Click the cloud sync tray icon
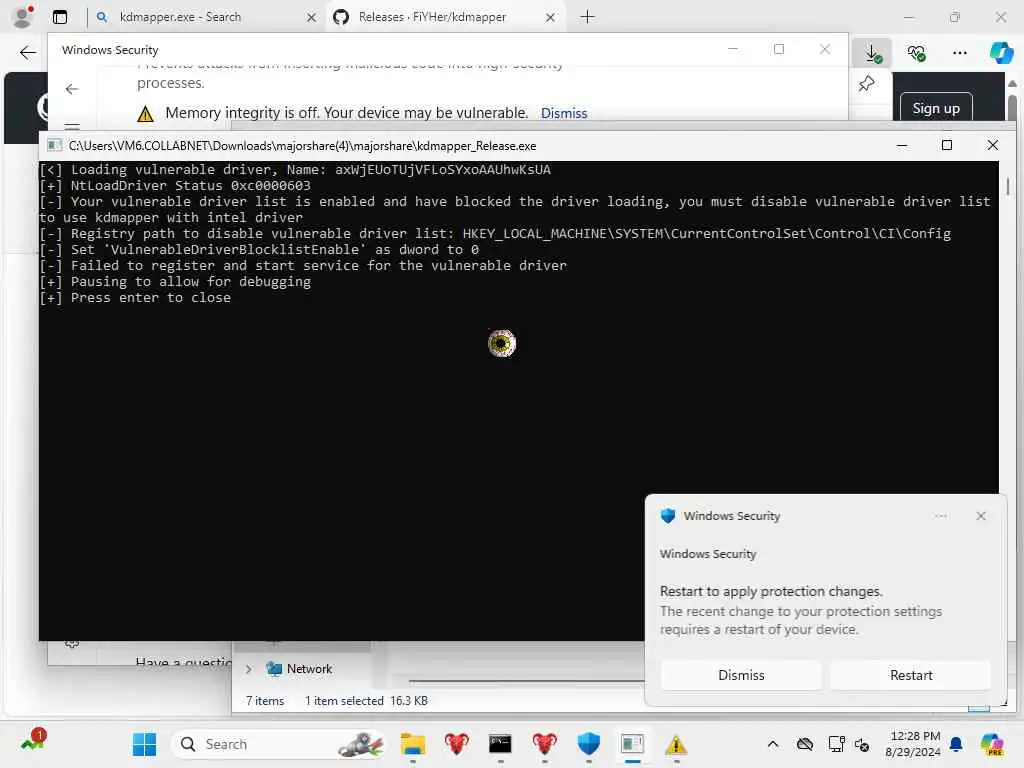 click(805, 744)
